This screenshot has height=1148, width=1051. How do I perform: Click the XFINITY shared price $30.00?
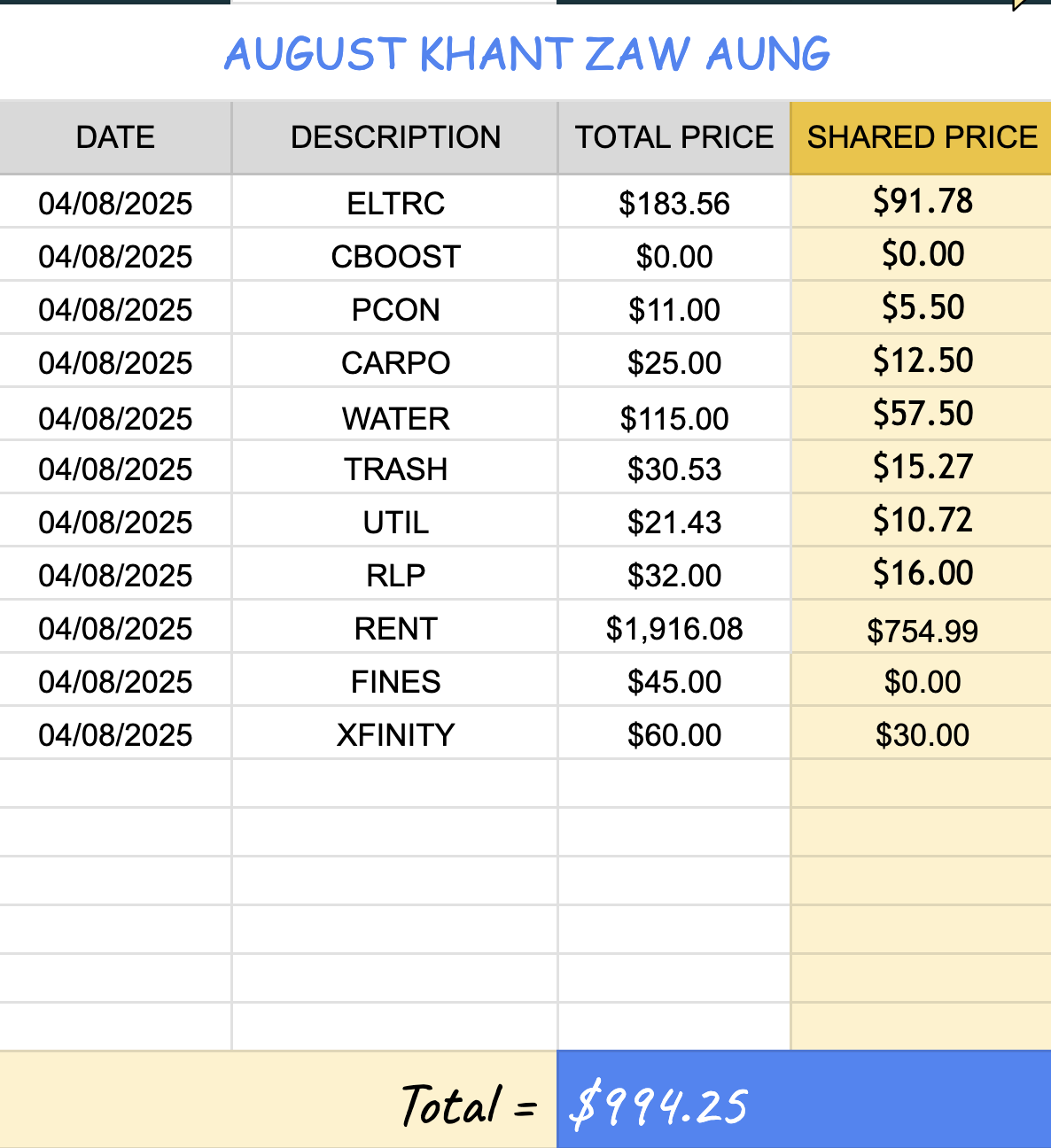tap(922, 734)
